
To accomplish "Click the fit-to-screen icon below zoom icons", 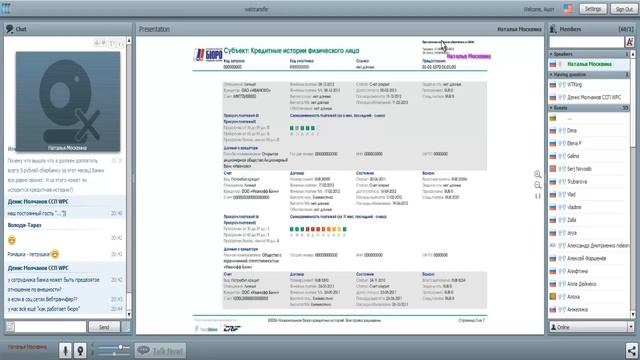I will point(538,196).
